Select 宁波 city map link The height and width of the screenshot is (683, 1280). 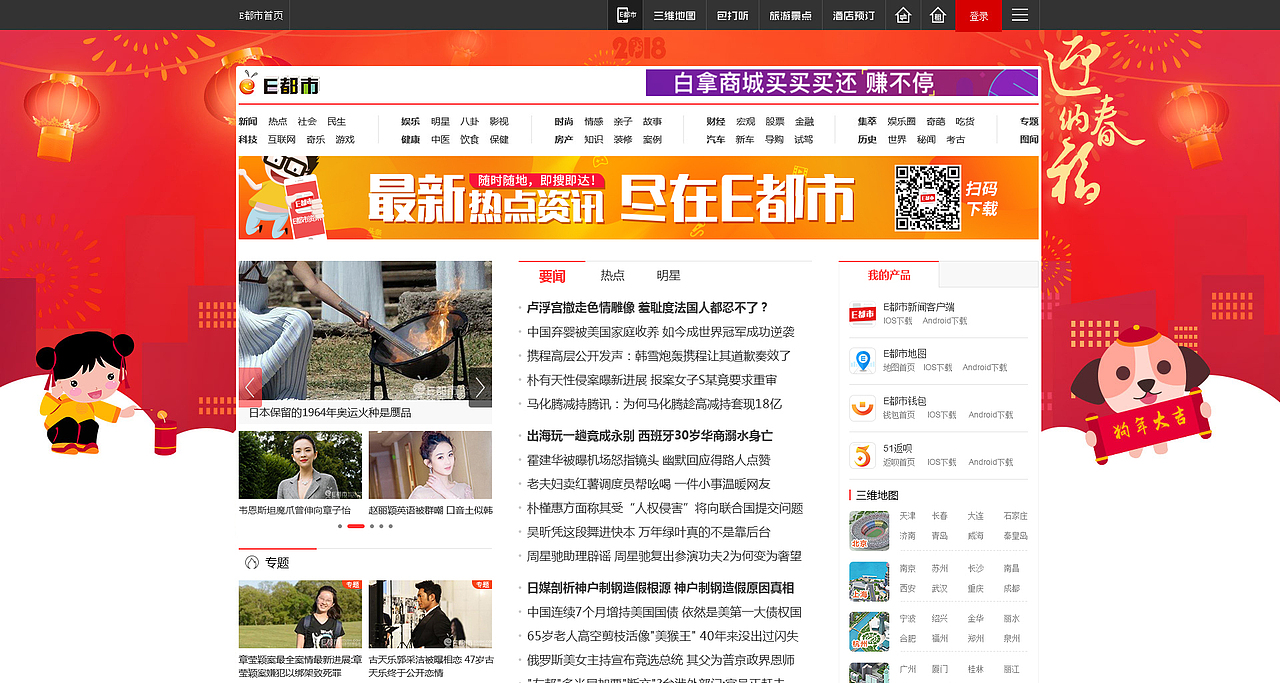(x=907, y=619)
